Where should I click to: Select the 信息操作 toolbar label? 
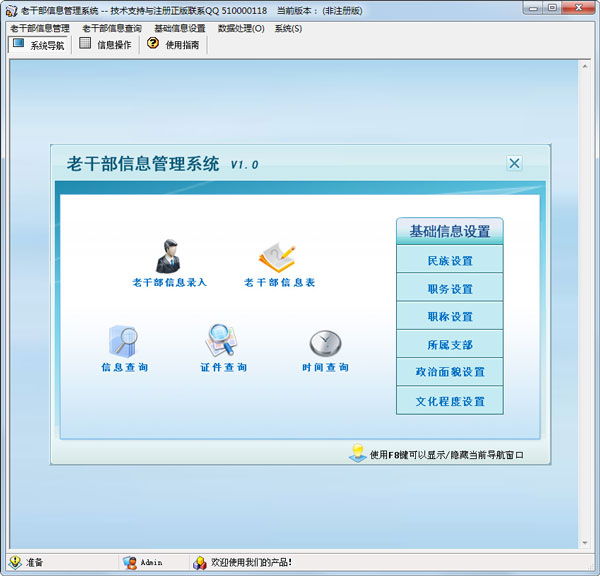click(114, 45)
